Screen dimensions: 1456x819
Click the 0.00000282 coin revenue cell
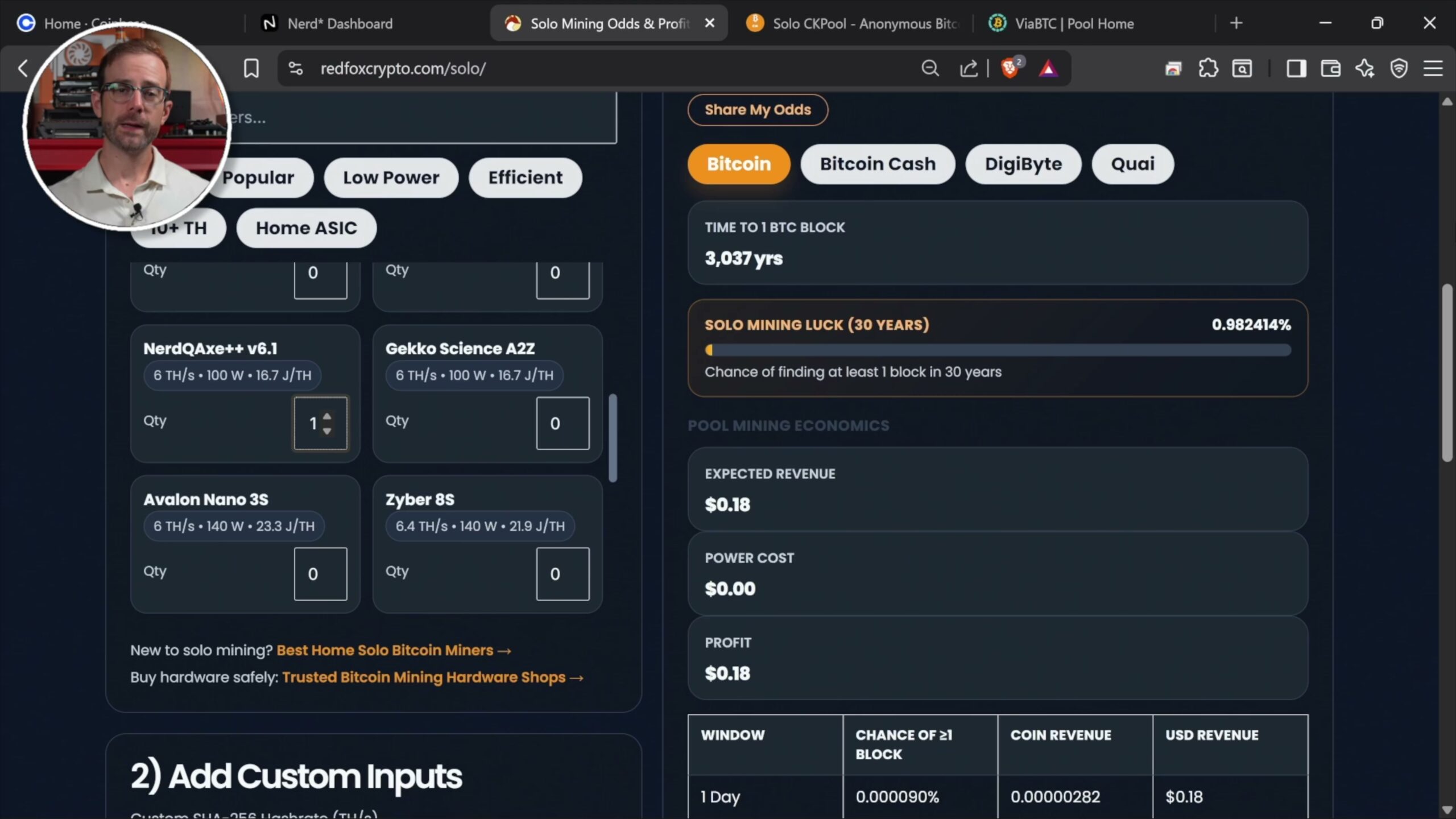[1075, 797]
